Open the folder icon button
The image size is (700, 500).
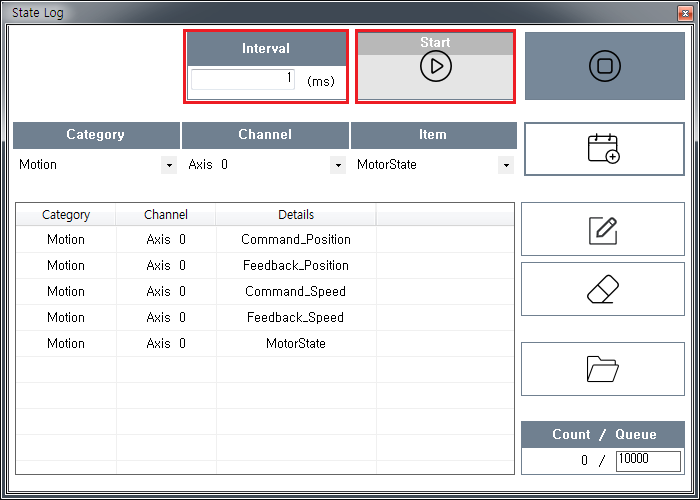click(603, 369)
